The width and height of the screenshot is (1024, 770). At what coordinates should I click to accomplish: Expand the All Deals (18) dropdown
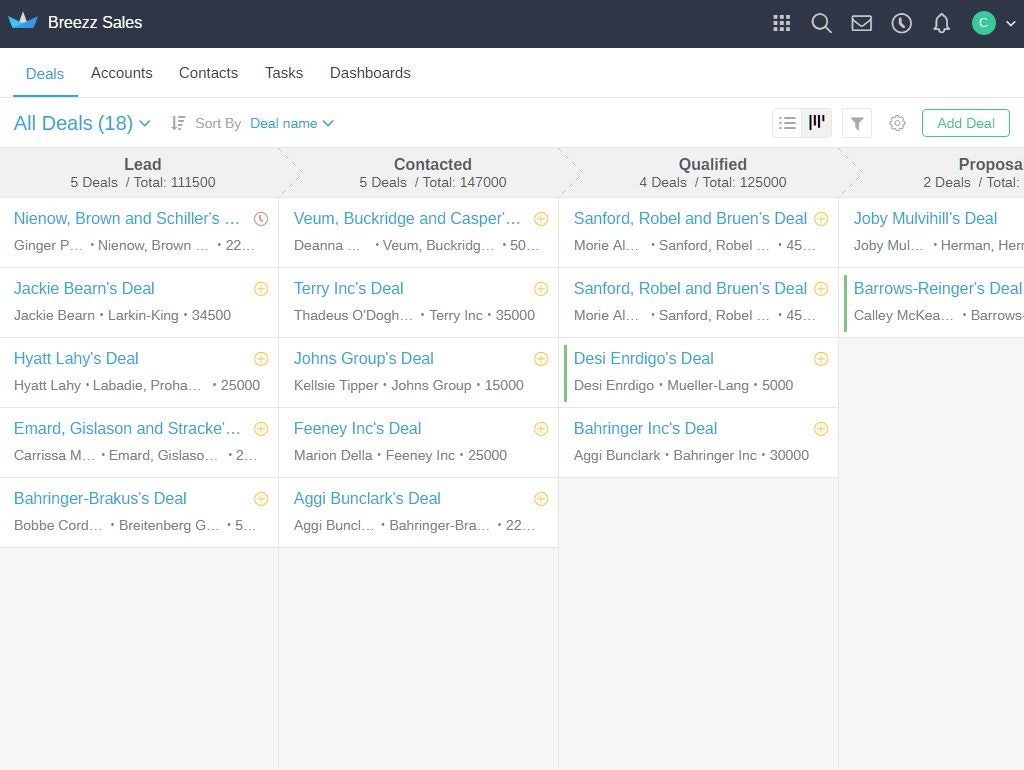click(x=144, y=123)
